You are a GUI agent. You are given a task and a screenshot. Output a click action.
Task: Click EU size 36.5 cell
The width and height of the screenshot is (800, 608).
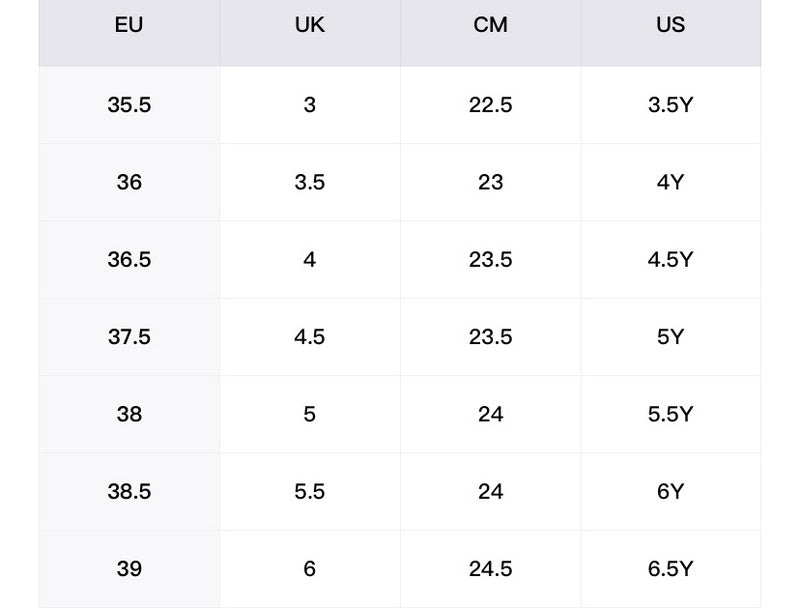pos(129,260)
